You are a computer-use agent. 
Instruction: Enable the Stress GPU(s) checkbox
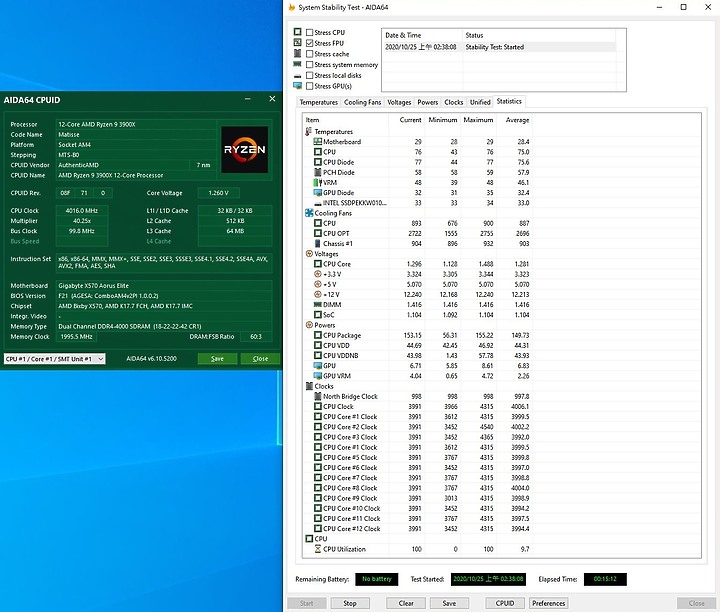[309, 86]
